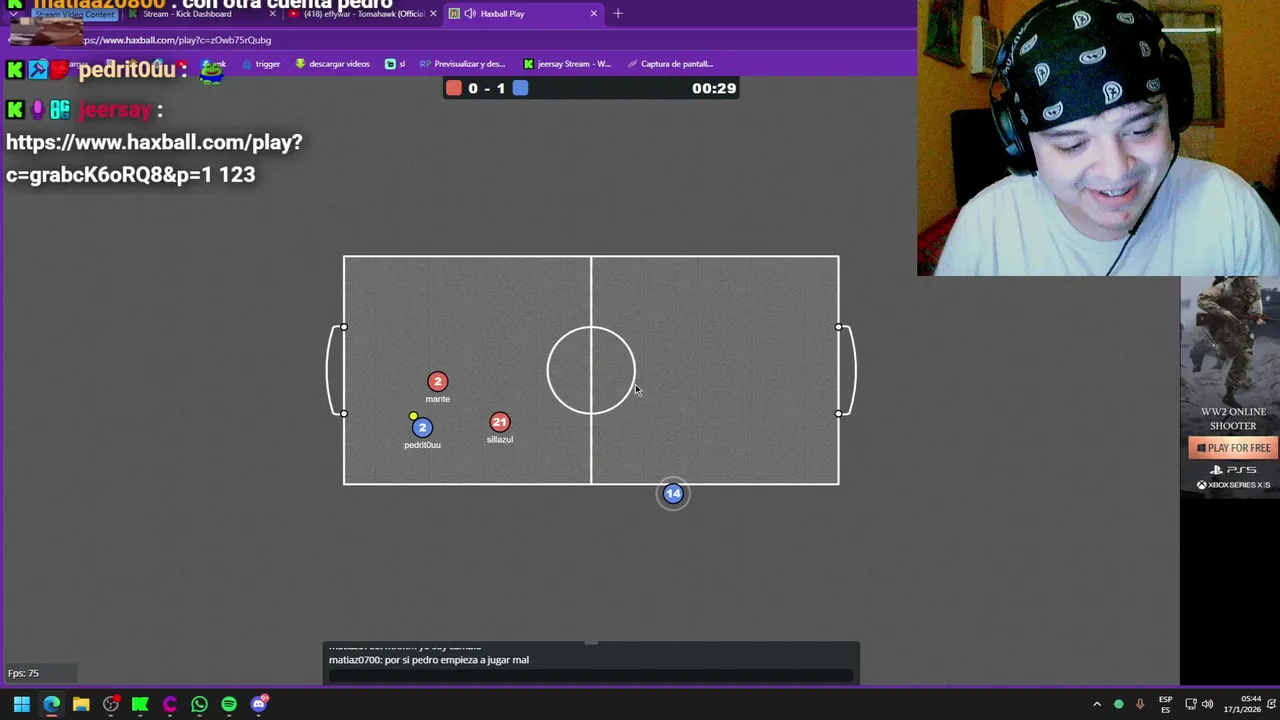Click the jeersay chat overlay username
This screenshot has width=1280, height=720.
click(115, 110)
